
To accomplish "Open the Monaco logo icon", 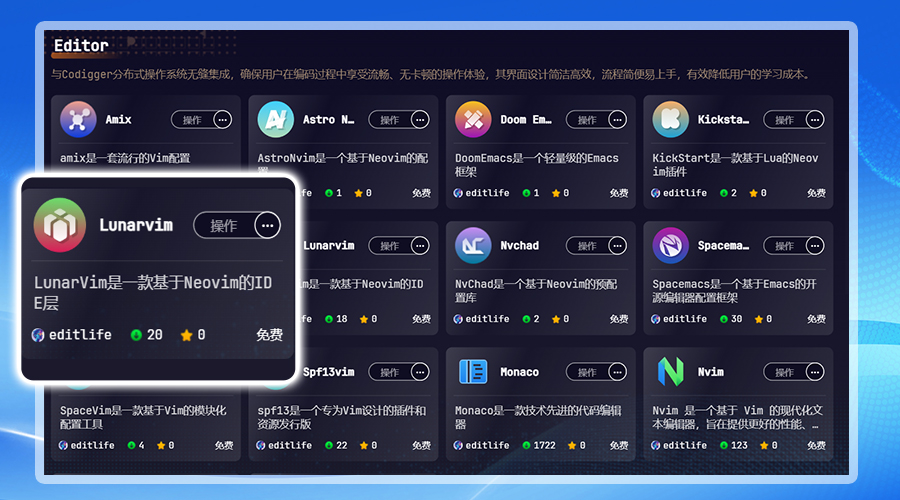I will tap(473, 372).
